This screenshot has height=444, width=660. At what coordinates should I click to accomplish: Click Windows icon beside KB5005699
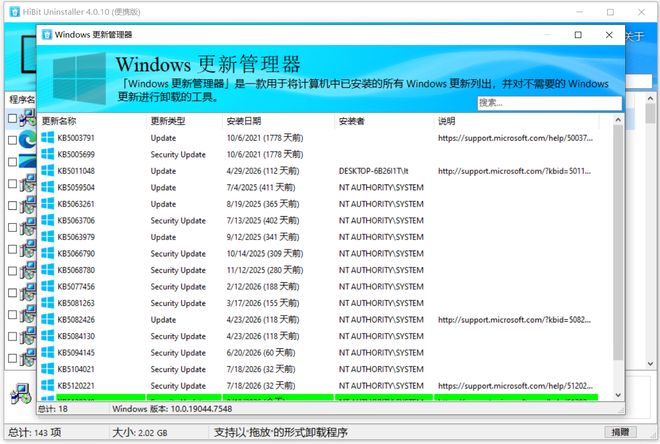pos(48,154)
